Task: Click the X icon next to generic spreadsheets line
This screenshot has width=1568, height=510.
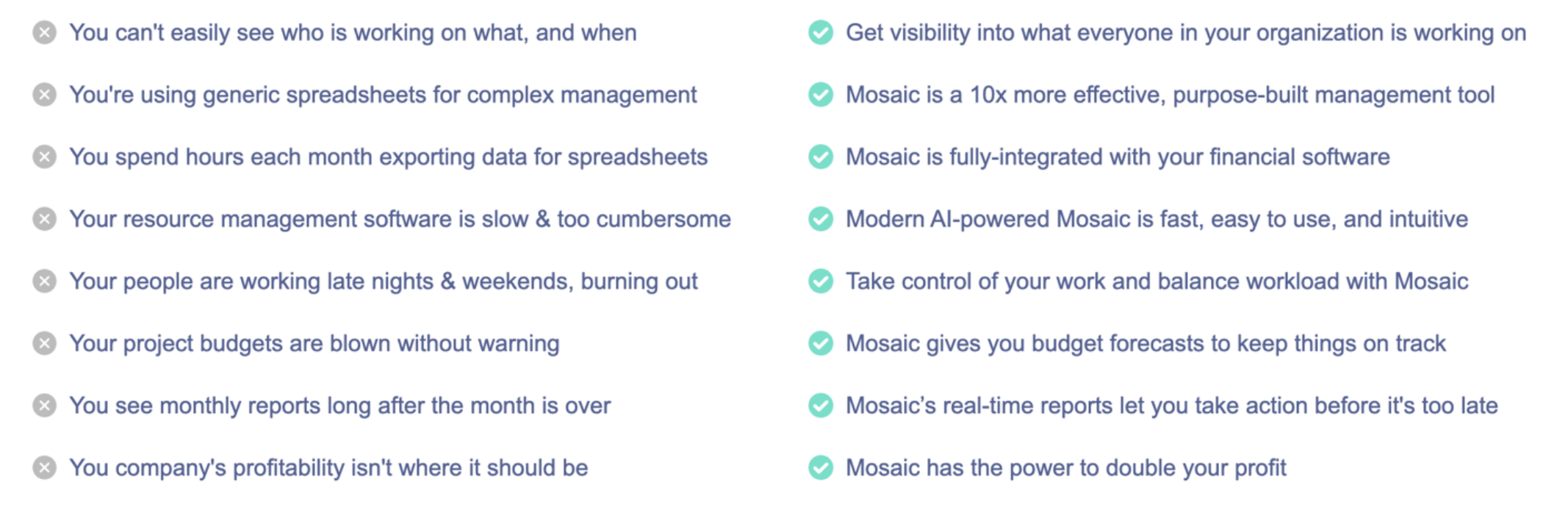Action: pos(45,95)
